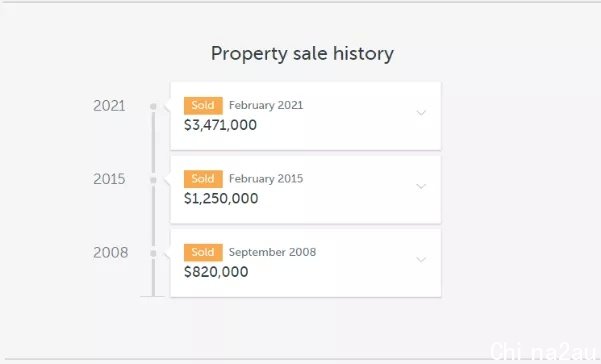Select the $1,250,000 sale price
The height and width of the screenshot is (364, 601).
tap(221, 198)
